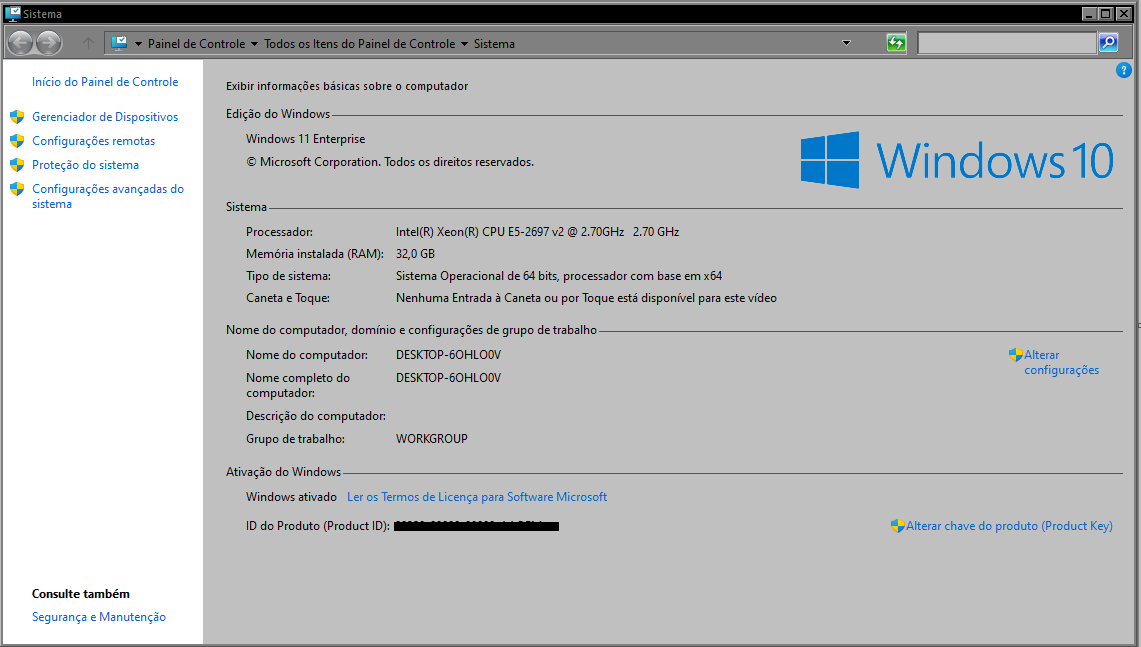Click the Sistema Operacional de 64 bits text
1141x647 pixels.
click(559, 276)
